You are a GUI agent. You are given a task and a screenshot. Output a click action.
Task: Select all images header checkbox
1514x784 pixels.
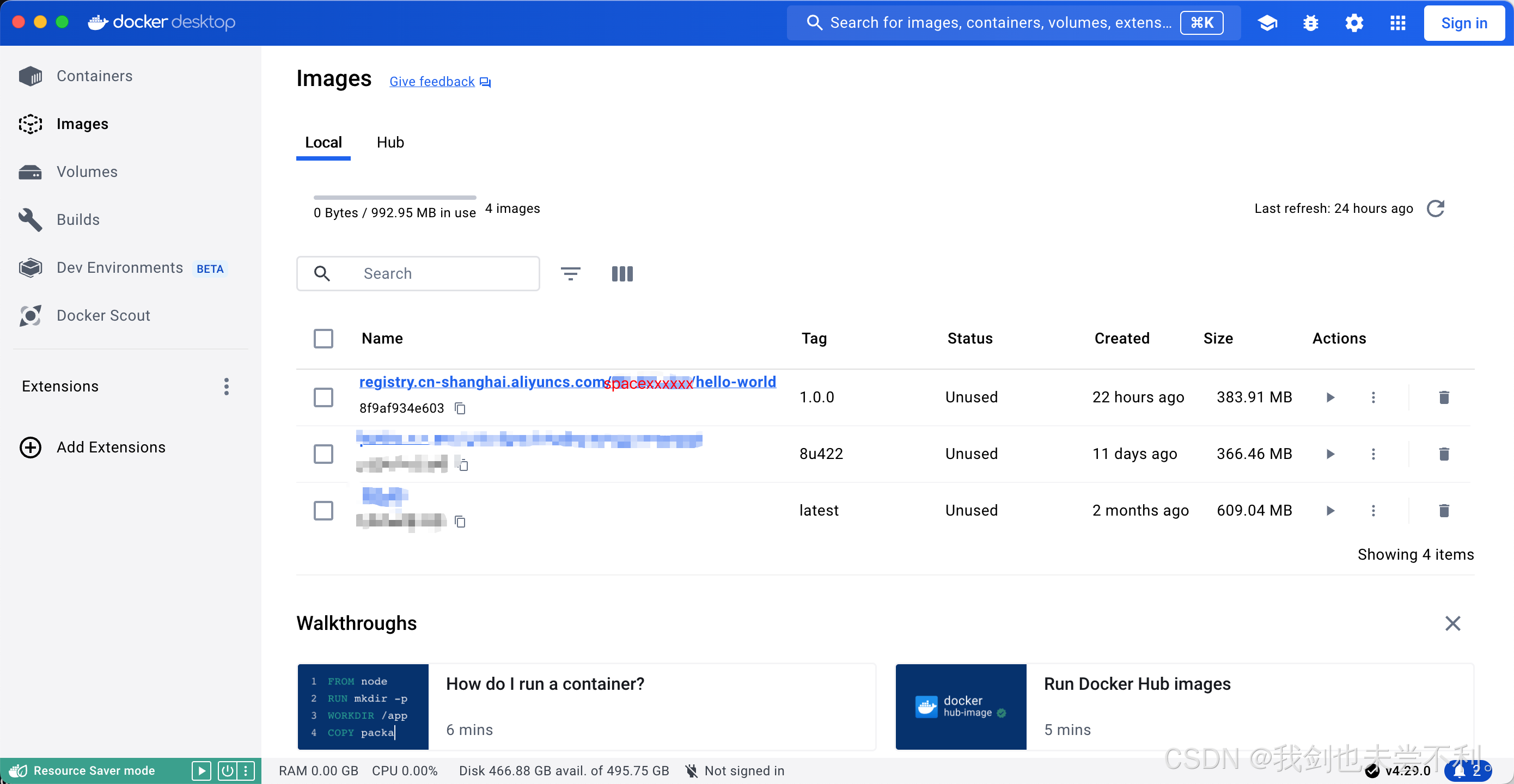(x=323, y=339)
